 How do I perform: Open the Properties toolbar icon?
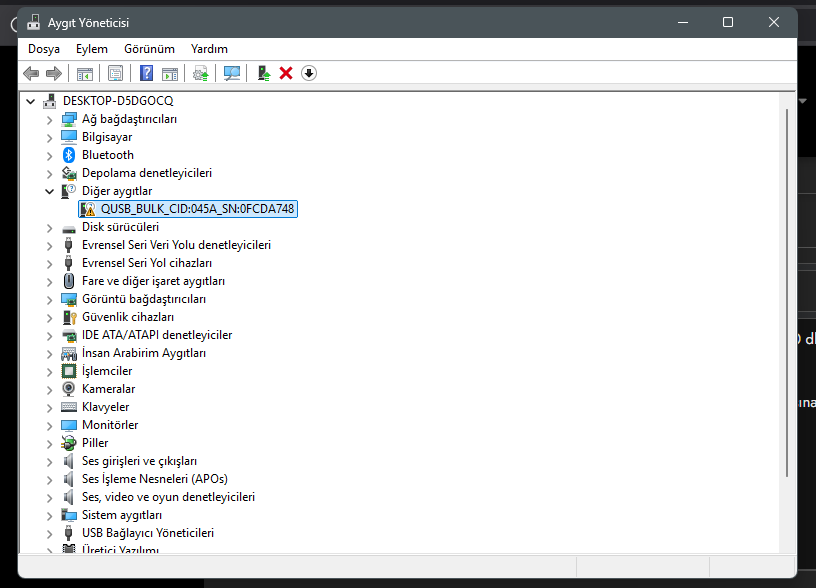pyautogui.click(x=116, y=73)
